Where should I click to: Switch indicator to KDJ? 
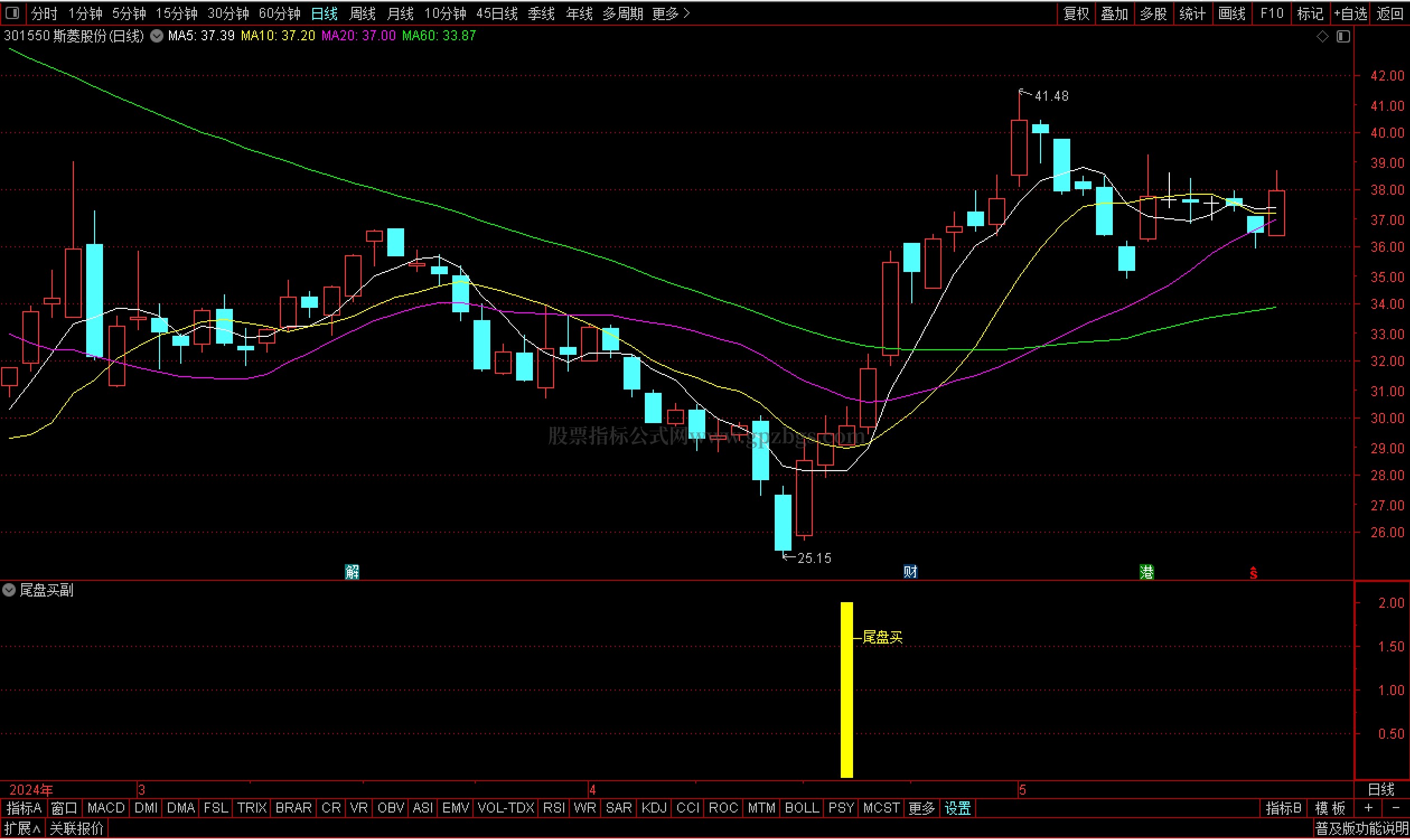(654, 808)
